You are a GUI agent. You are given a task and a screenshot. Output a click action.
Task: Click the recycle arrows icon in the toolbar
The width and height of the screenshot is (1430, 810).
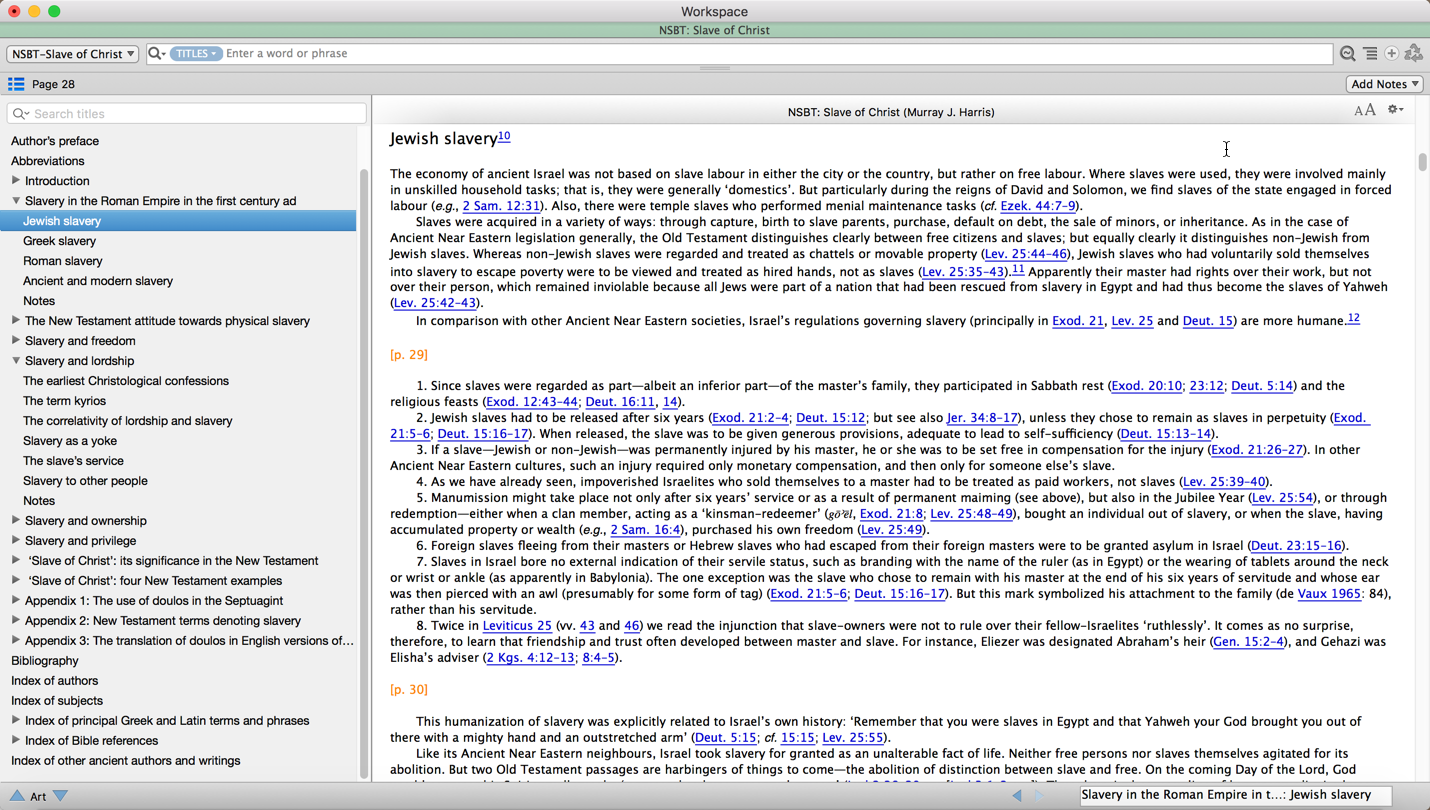coord(1414,54)
